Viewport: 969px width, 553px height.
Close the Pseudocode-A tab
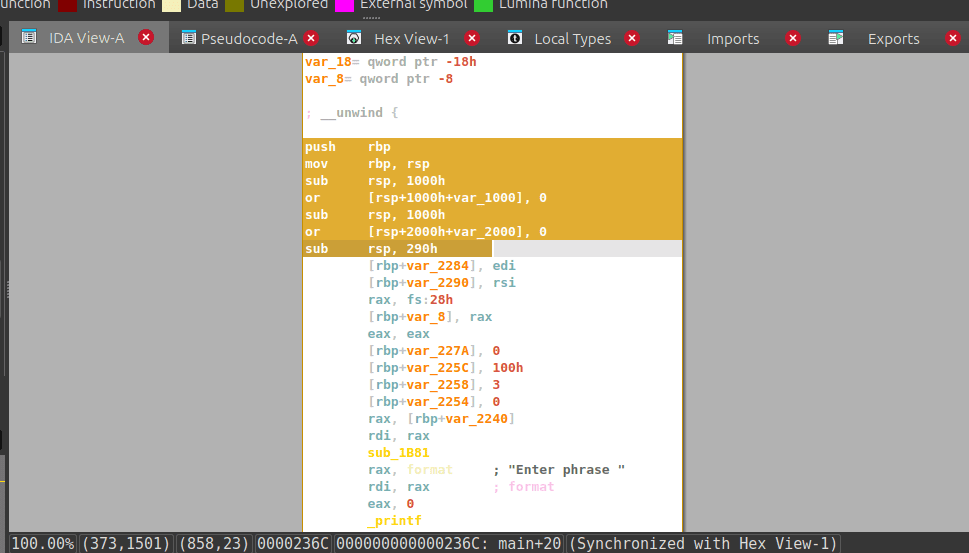(x=311, y=39)
